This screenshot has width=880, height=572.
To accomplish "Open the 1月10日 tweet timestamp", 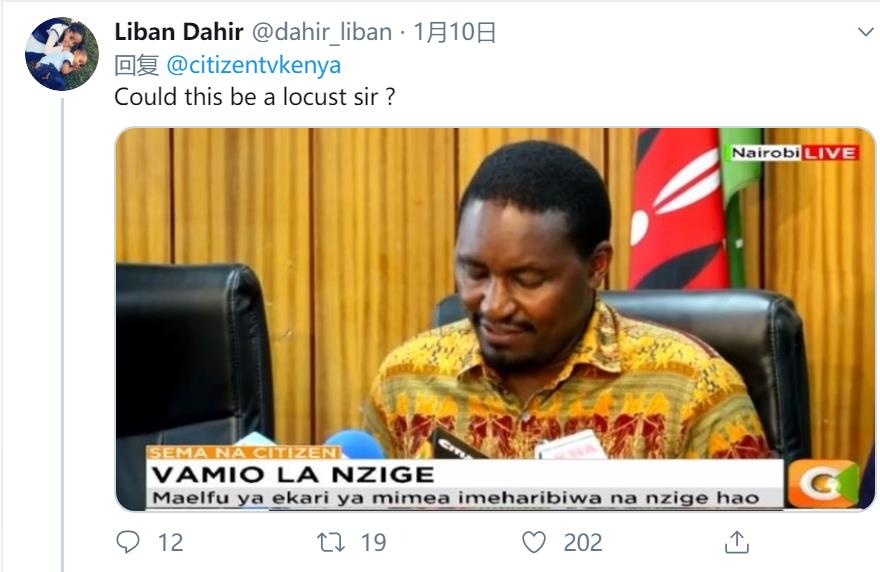I will 455,32.
